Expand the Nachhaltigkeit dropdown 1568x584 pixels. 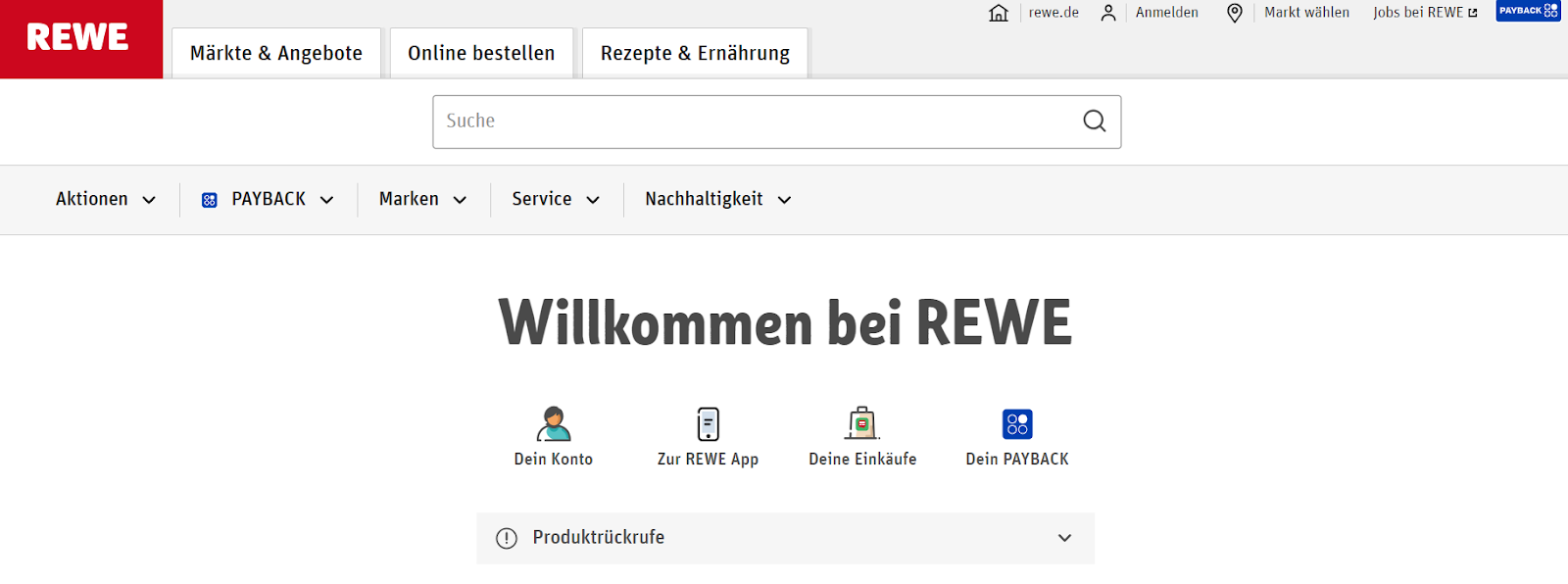(718, 199)
